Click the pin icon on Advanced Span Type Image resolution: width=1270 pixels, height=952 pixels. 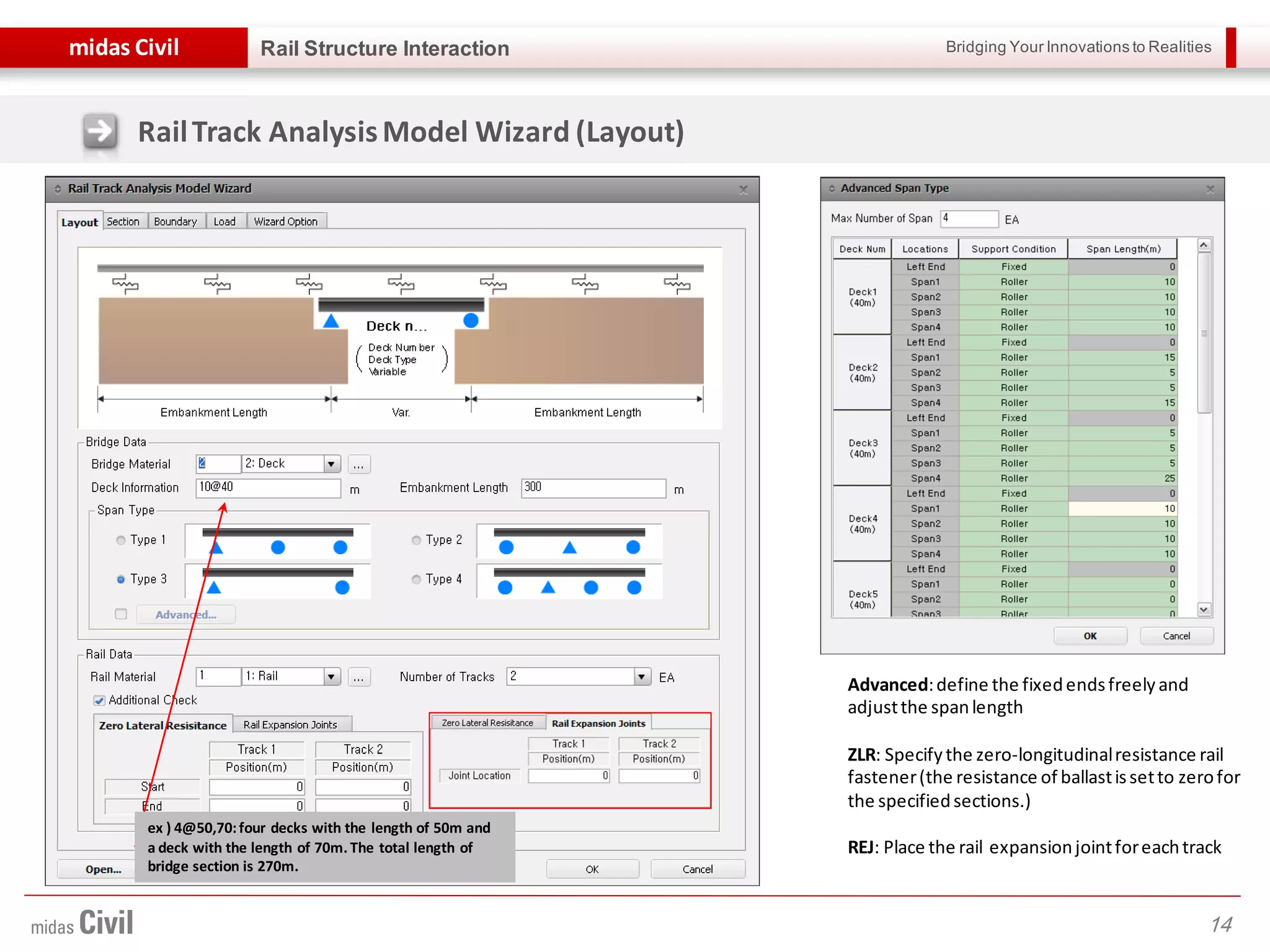[832, 188]
